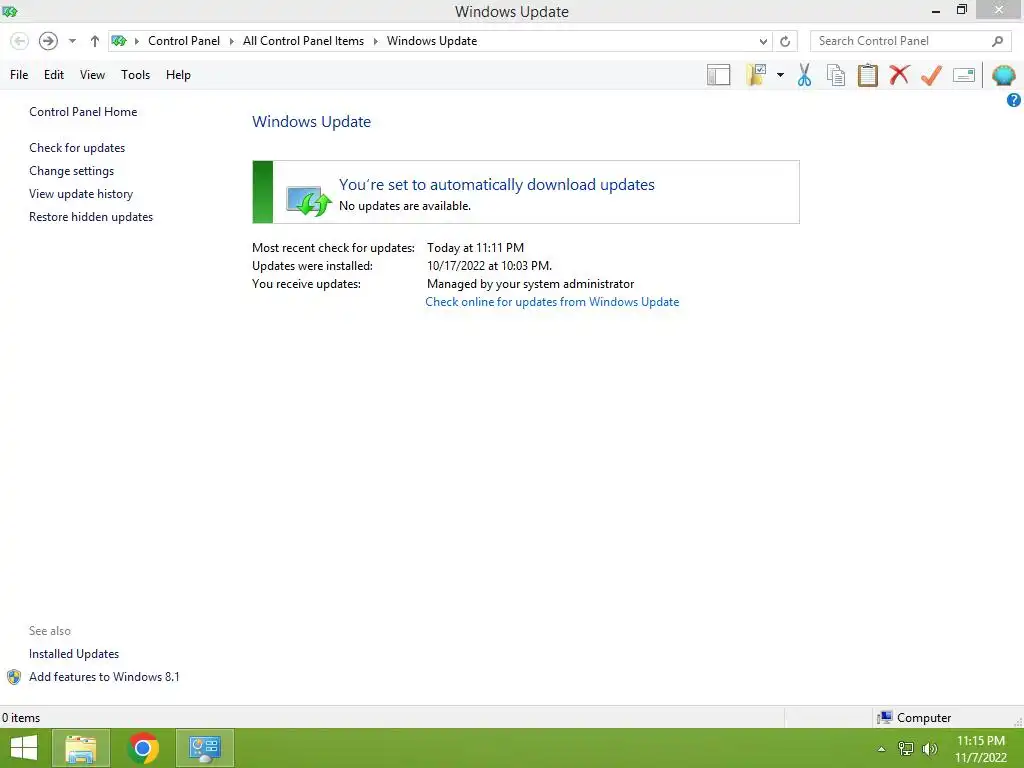The width and height of the screenshot is (1024, 768).
Task: Click Restore hidden updates
Action: (x=91, y=217)
